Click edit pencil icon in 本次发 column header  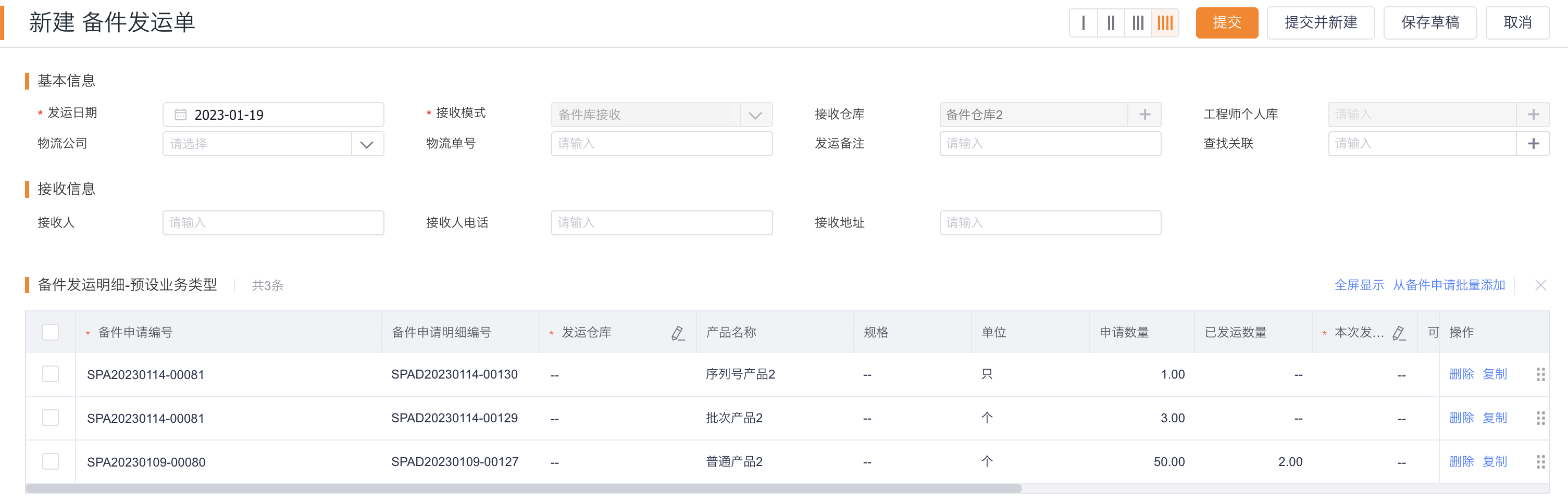pos(1399,333)
